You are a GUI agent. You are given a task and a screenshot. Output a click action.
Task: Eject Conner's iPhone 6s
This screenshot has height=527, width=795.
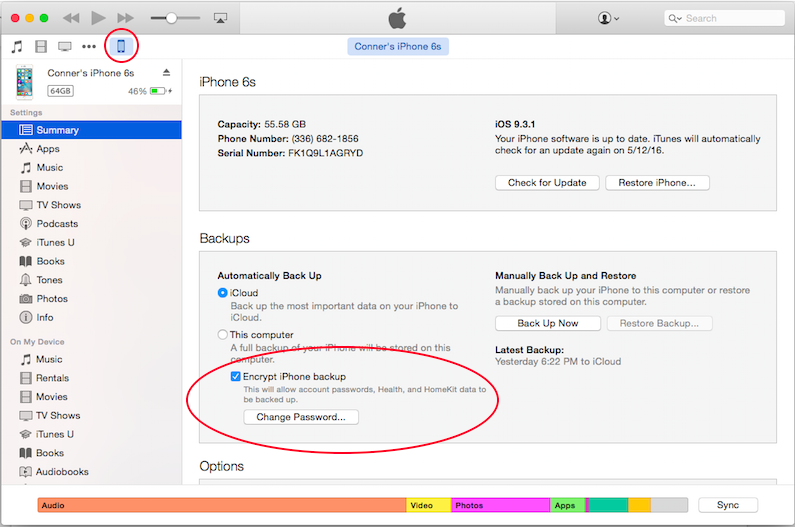(x=166, y=73)
